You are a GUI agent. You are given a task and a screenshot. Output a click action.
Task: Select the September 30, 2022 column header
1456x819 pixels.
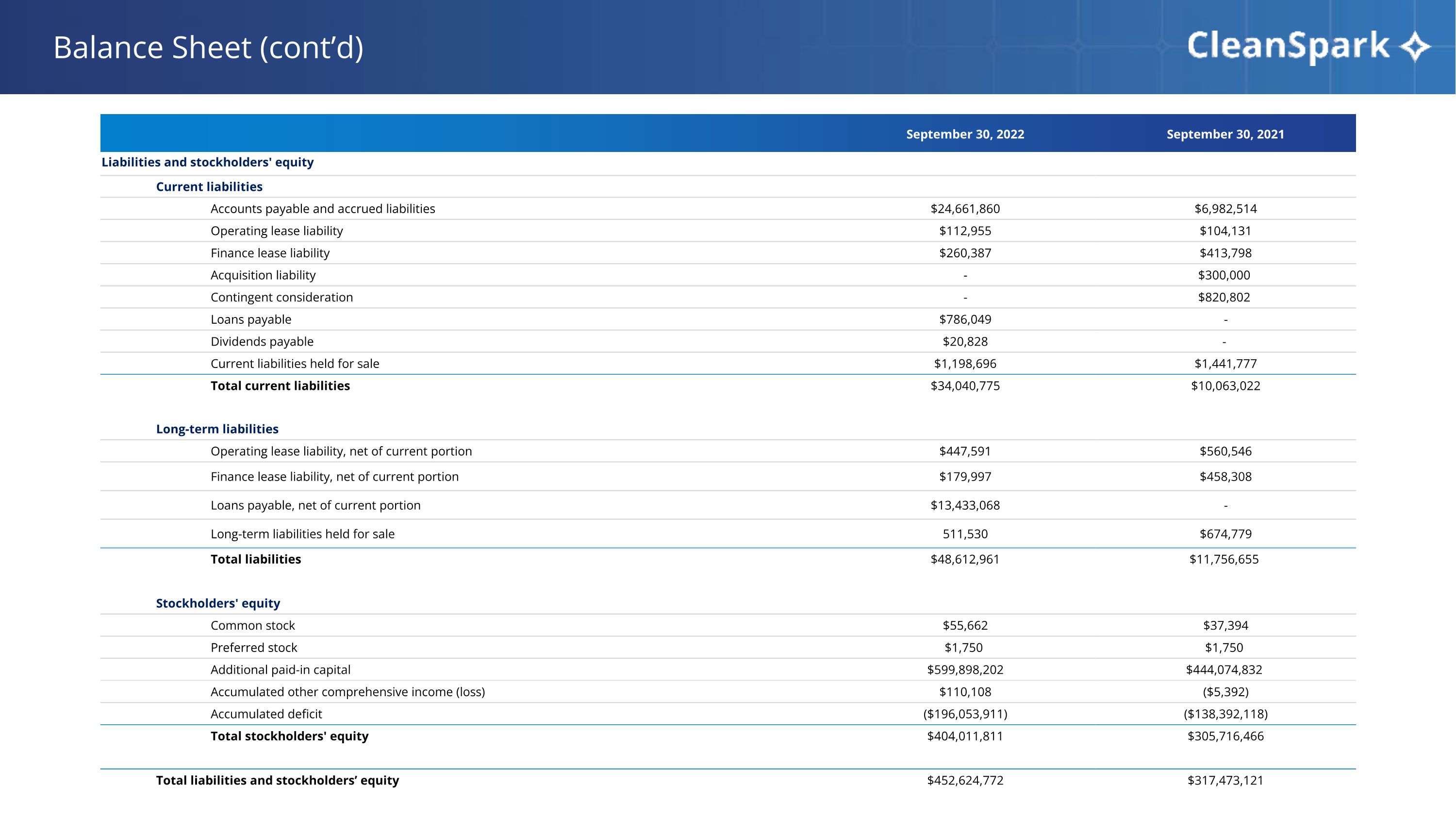pos(965,134)
